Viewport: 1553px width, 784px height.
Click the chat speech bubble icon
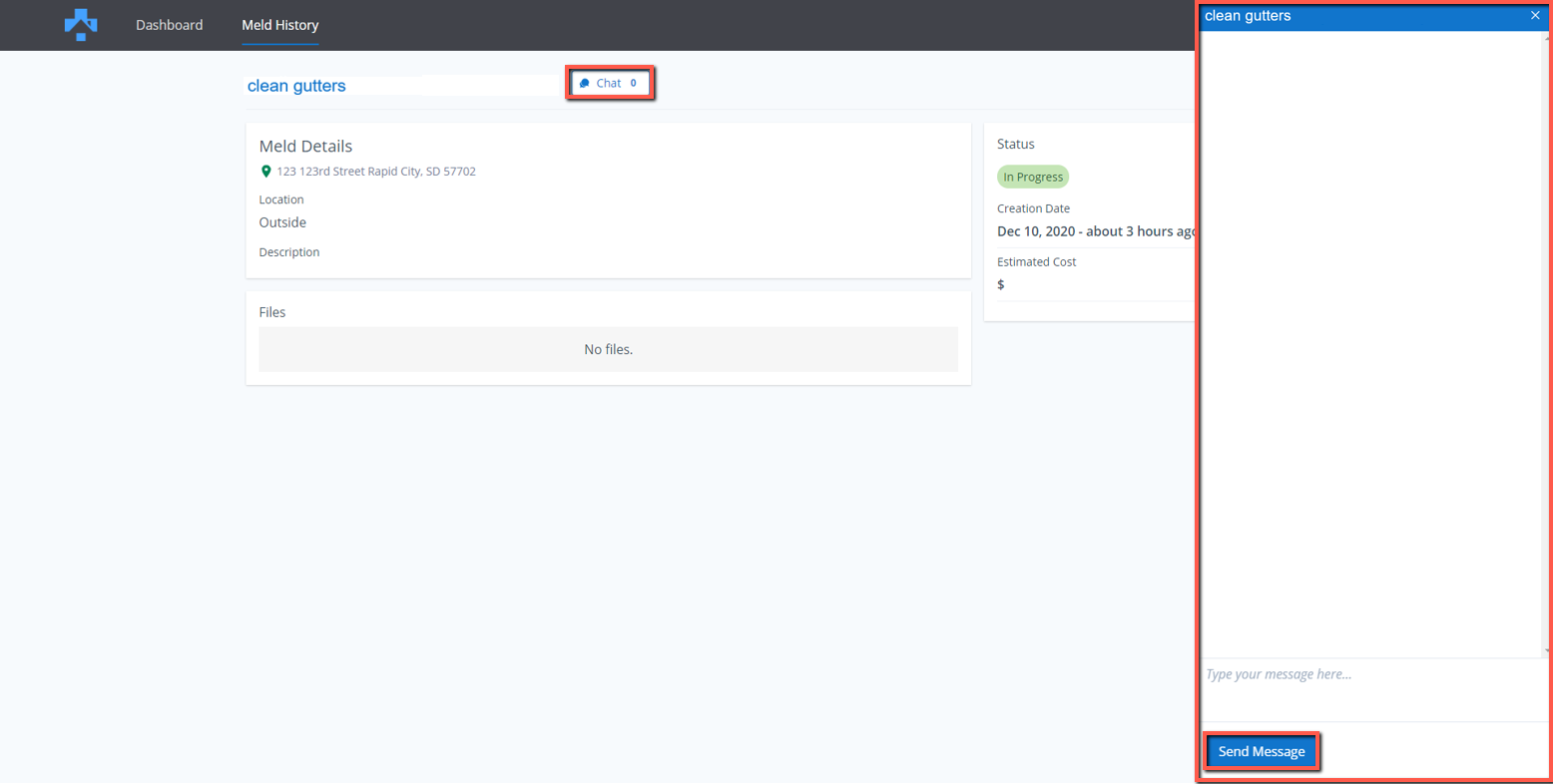pos(585,84)
